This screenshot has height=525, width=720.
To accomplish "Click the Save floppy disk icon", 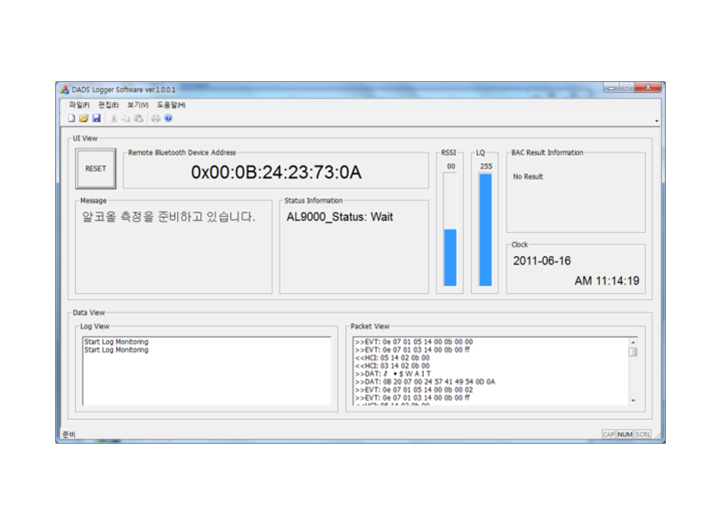I will point(96,118).
